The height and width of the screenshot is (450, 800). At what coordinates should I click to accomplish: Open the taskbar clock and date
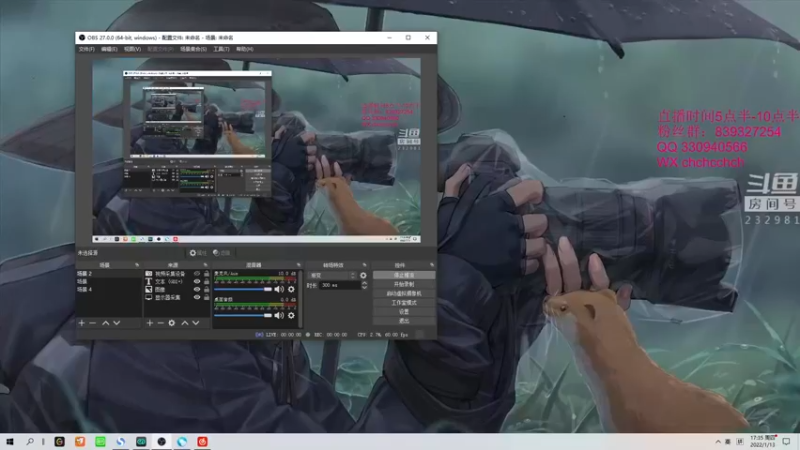762,441
